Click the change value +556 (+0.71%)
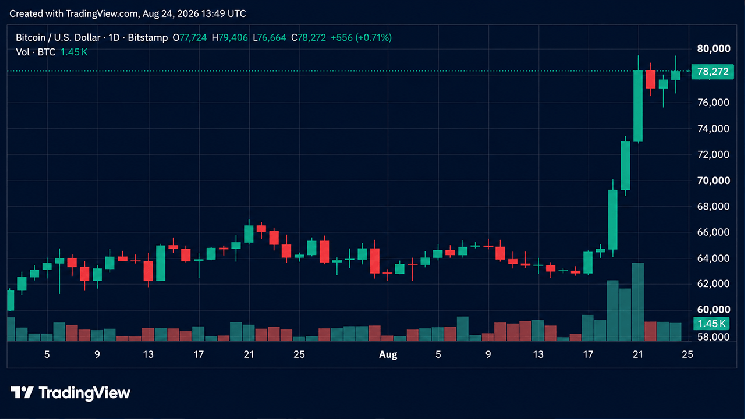This screenshot has width=745, height=419. tap(361, 38)
